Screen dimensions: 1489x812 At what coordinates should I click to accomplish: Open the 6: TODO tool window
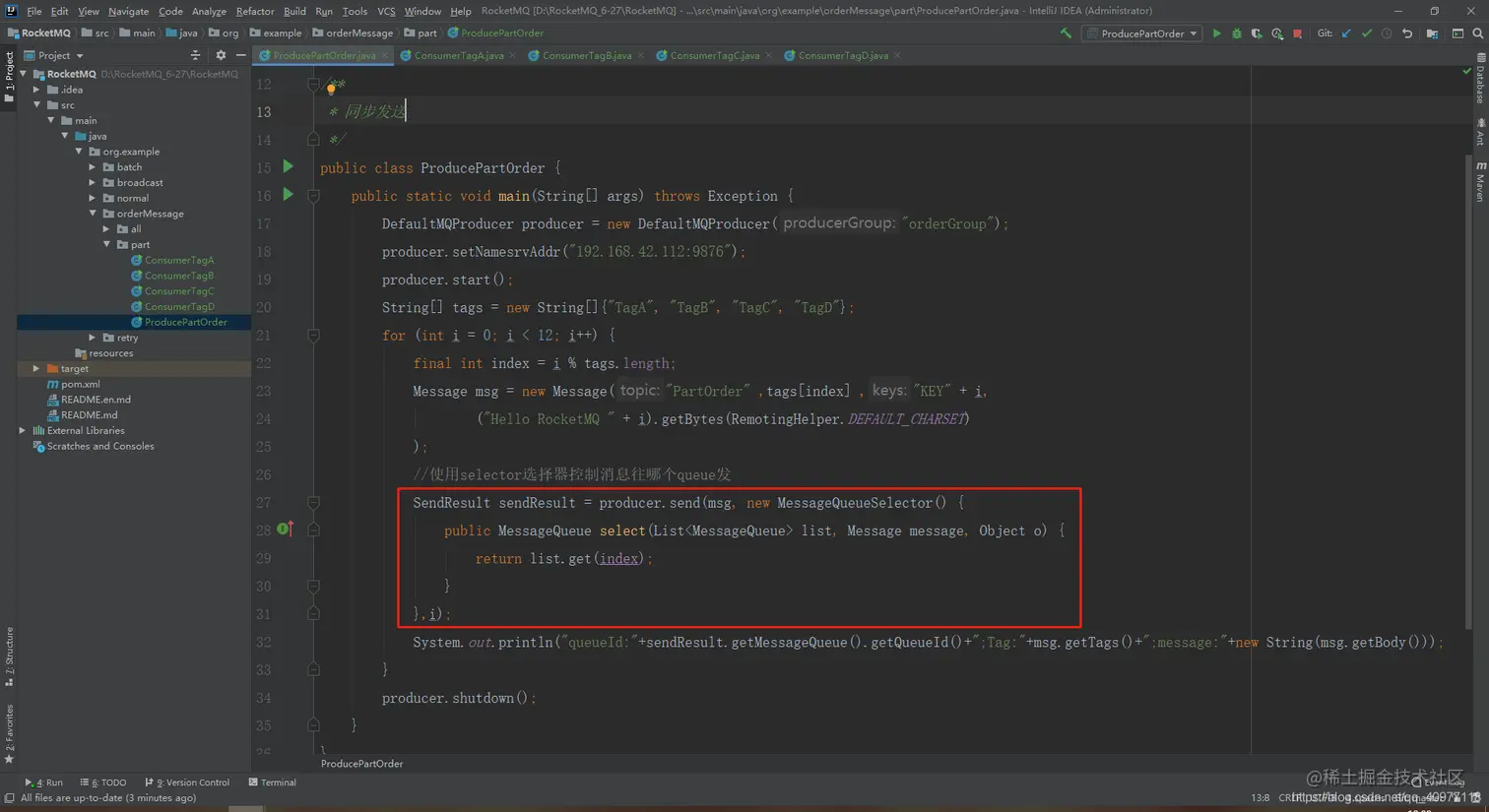click(x=103, y=782)
